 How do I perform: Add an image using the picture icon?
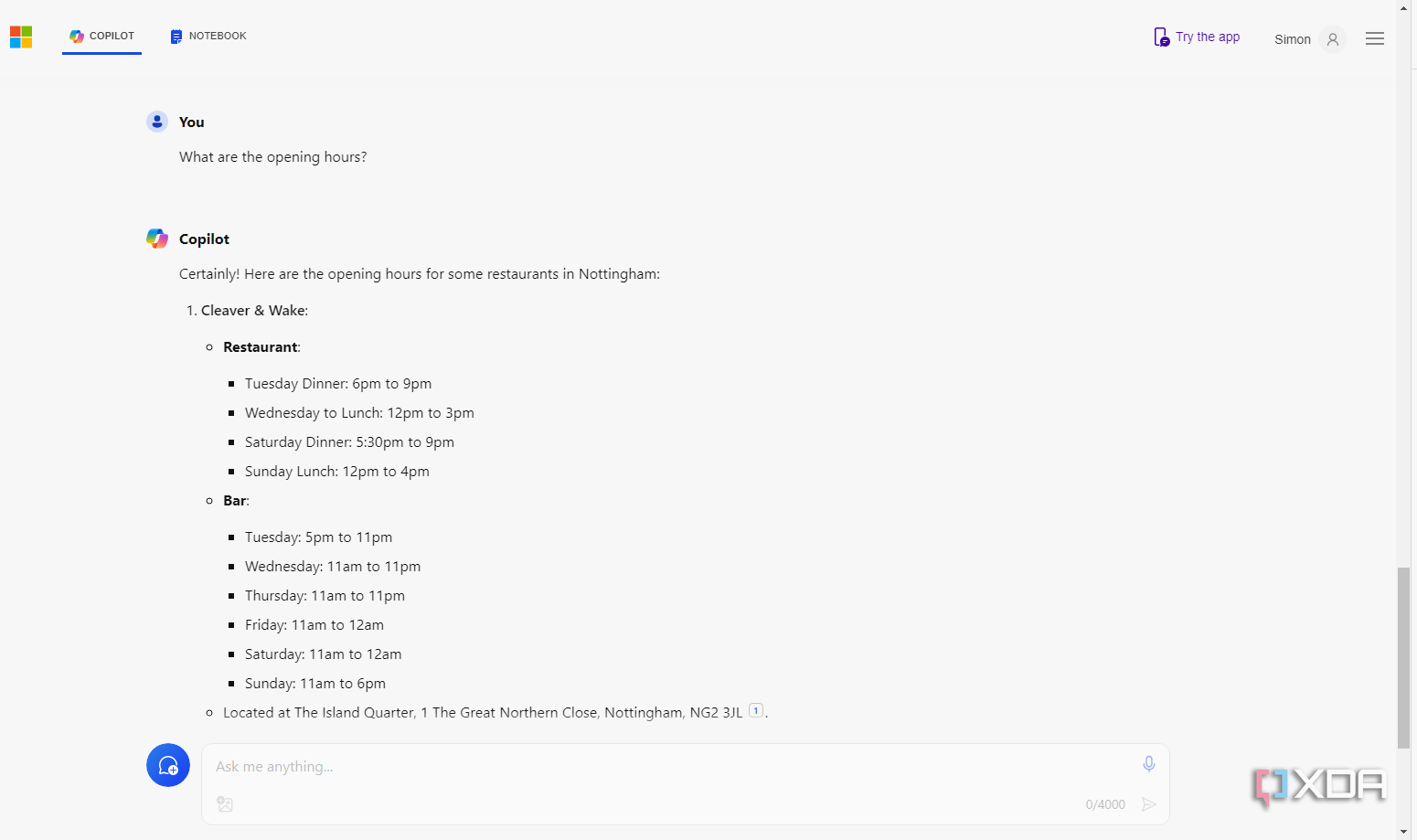[x=225, y=804]
